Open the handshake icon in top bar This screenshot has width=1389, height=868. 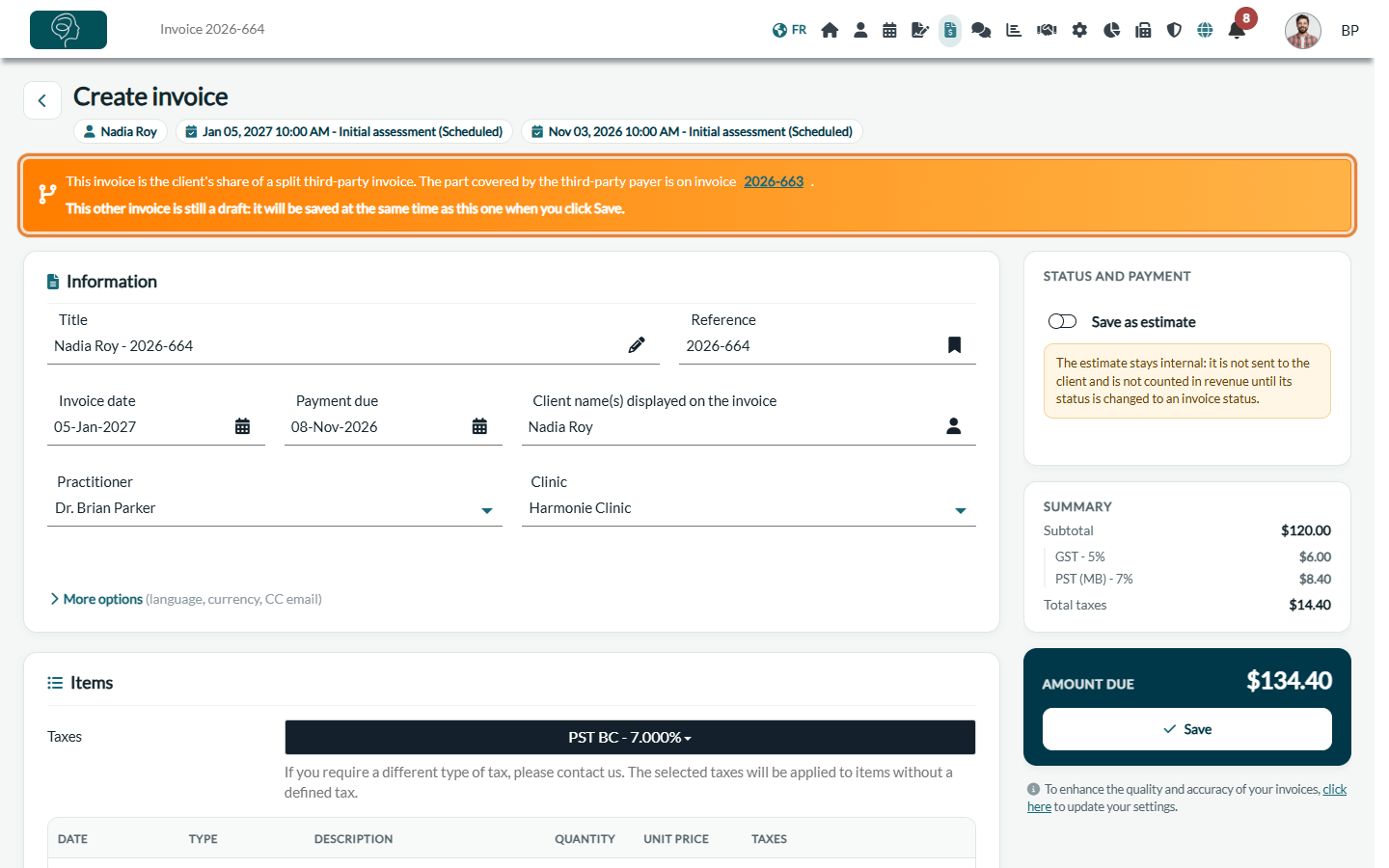tap(1047, 30)
